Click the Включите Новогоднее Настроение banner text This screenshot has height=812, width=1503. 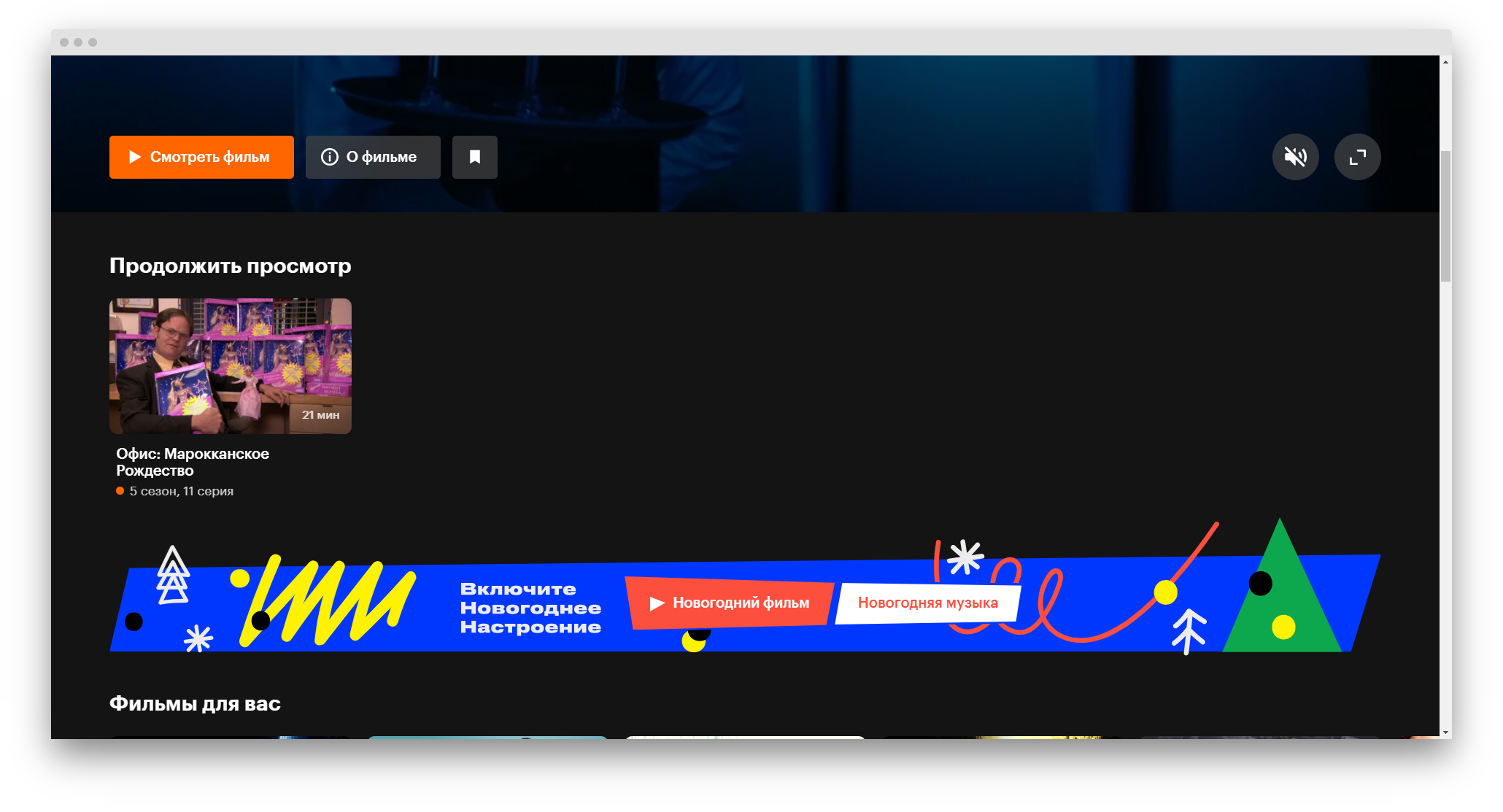[530, 608]
